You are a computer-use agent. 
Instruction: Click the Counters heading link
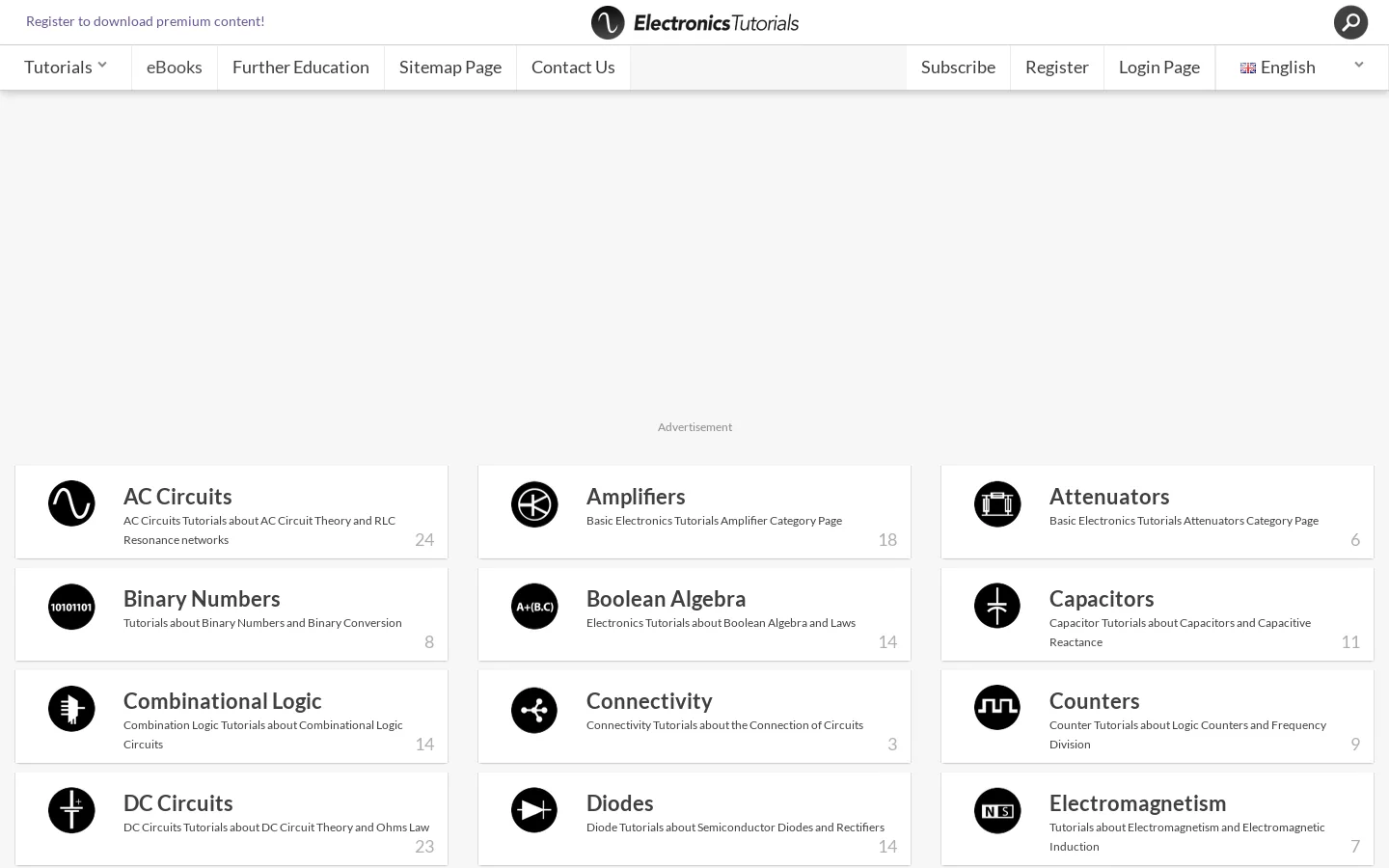[x=1095, y=701]
